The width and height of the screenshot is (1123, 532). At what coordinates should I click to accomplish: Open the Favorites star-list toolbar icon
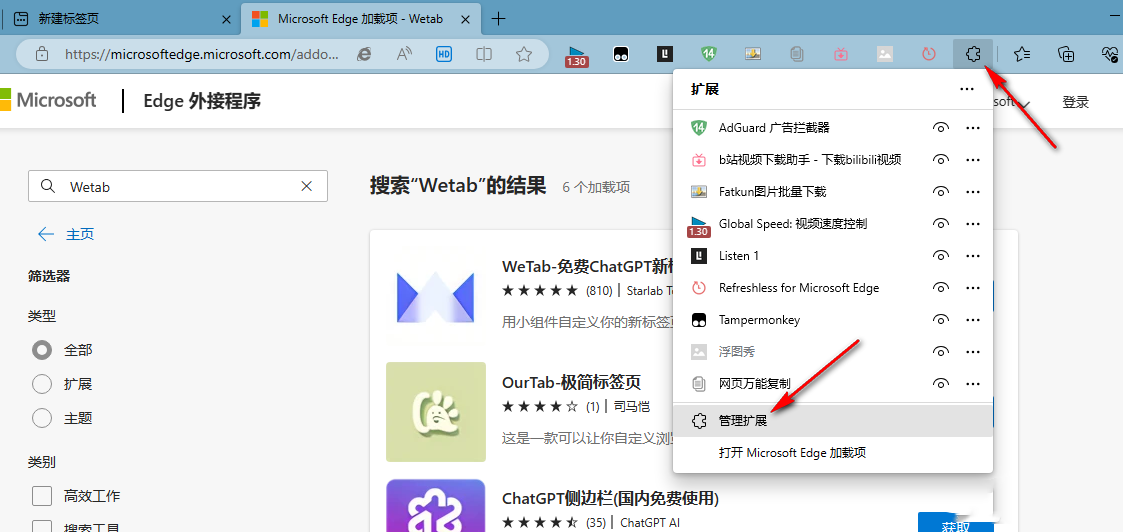tap(1022, 54)
